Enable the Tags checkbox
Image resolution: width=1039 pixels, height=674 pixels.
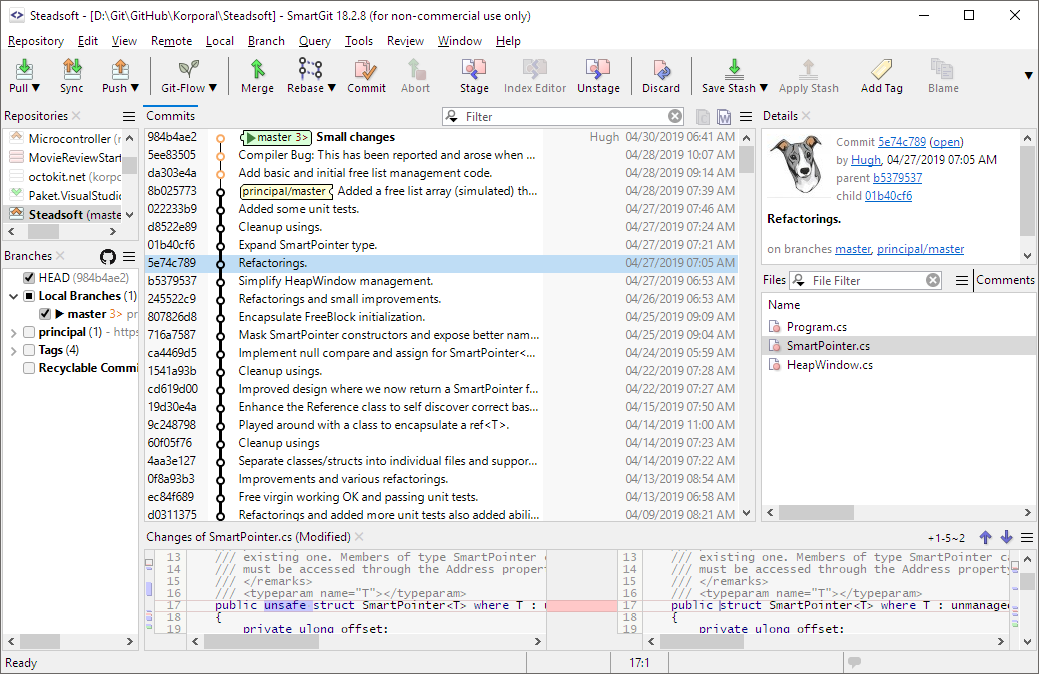[27, 349]
